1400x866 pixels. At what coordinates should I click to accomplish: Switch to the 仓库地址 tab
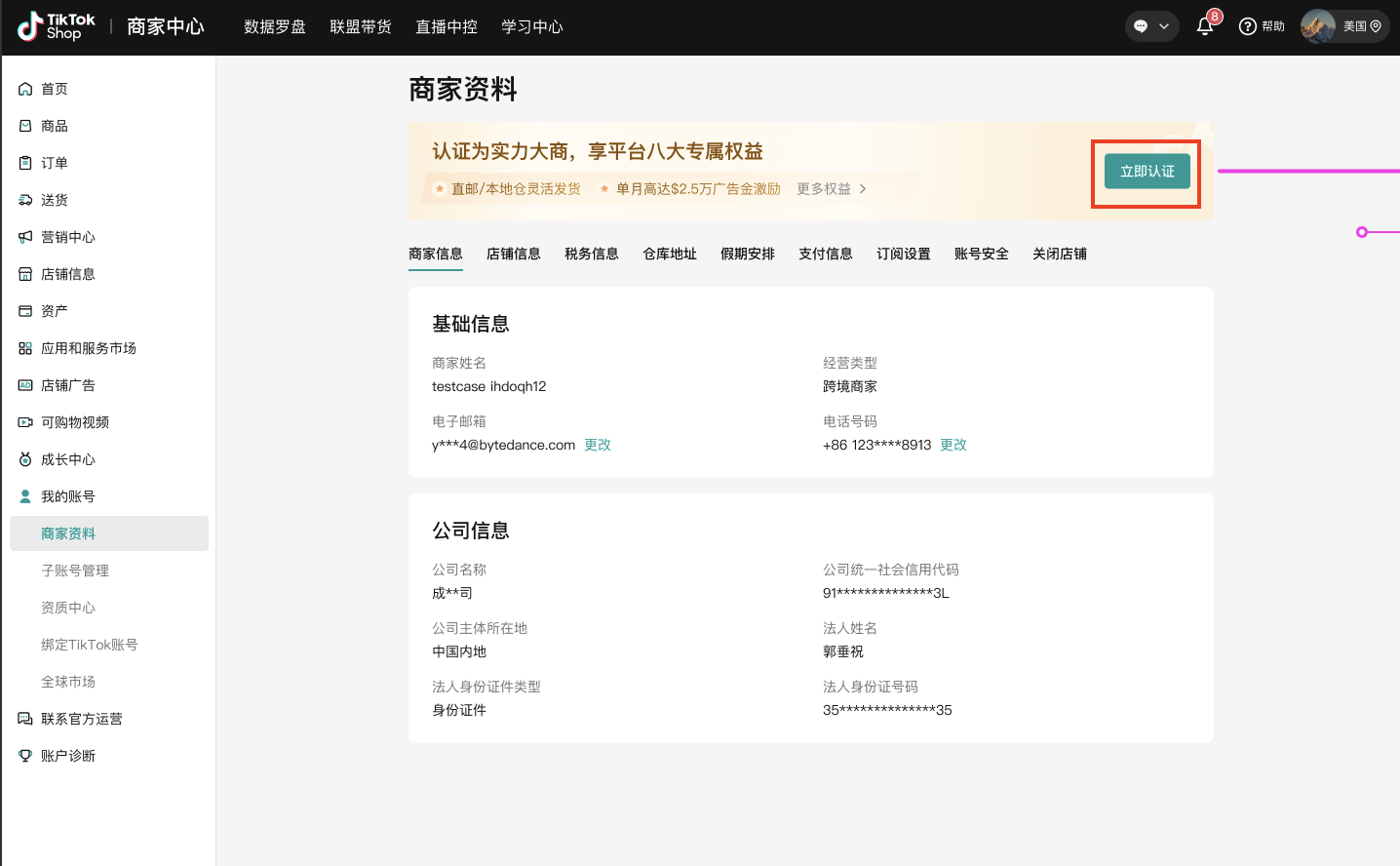[670, 254]
